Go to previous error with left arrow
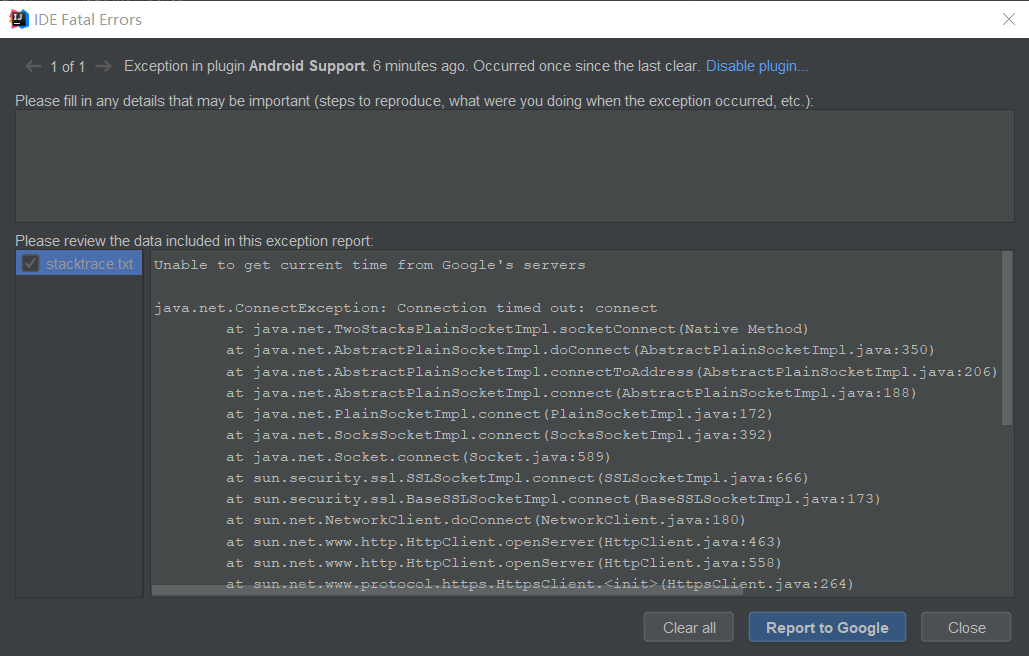 click(x=33, y=66)
